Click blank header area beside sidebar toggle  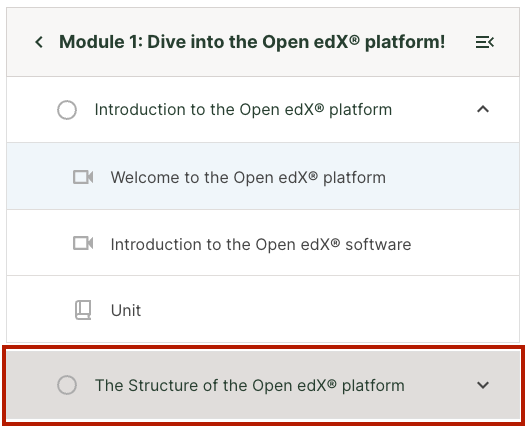[x=460, y=42]
